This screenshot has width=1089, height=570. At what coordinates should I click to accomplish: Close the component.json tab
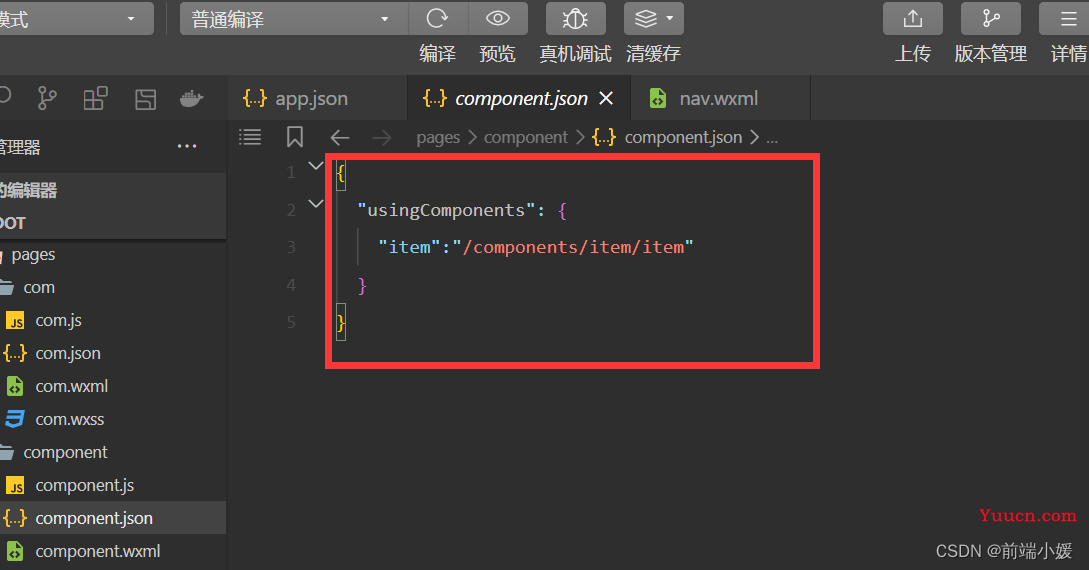point(606,99)
